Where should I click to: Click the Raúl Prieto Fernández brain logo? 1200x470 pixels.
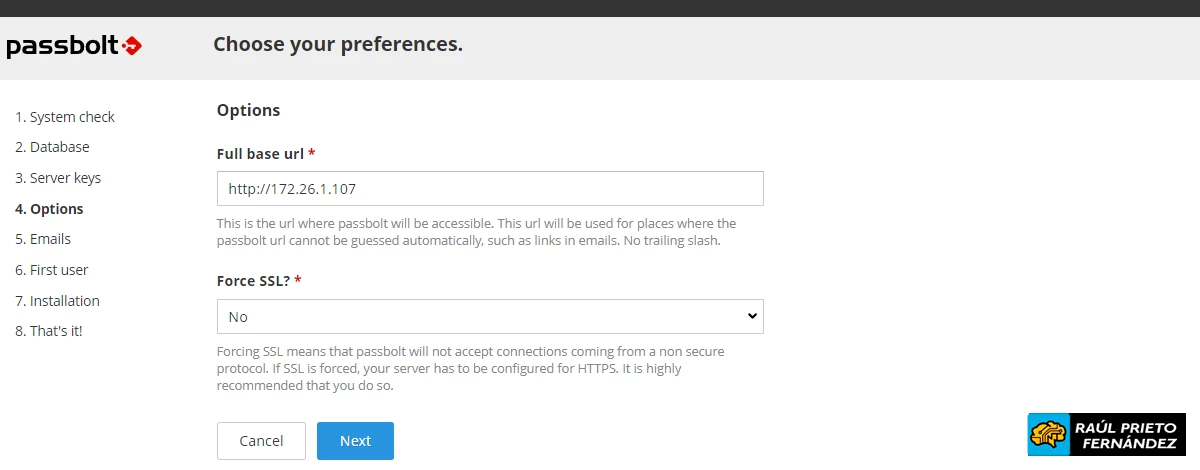coord(1049,435)
